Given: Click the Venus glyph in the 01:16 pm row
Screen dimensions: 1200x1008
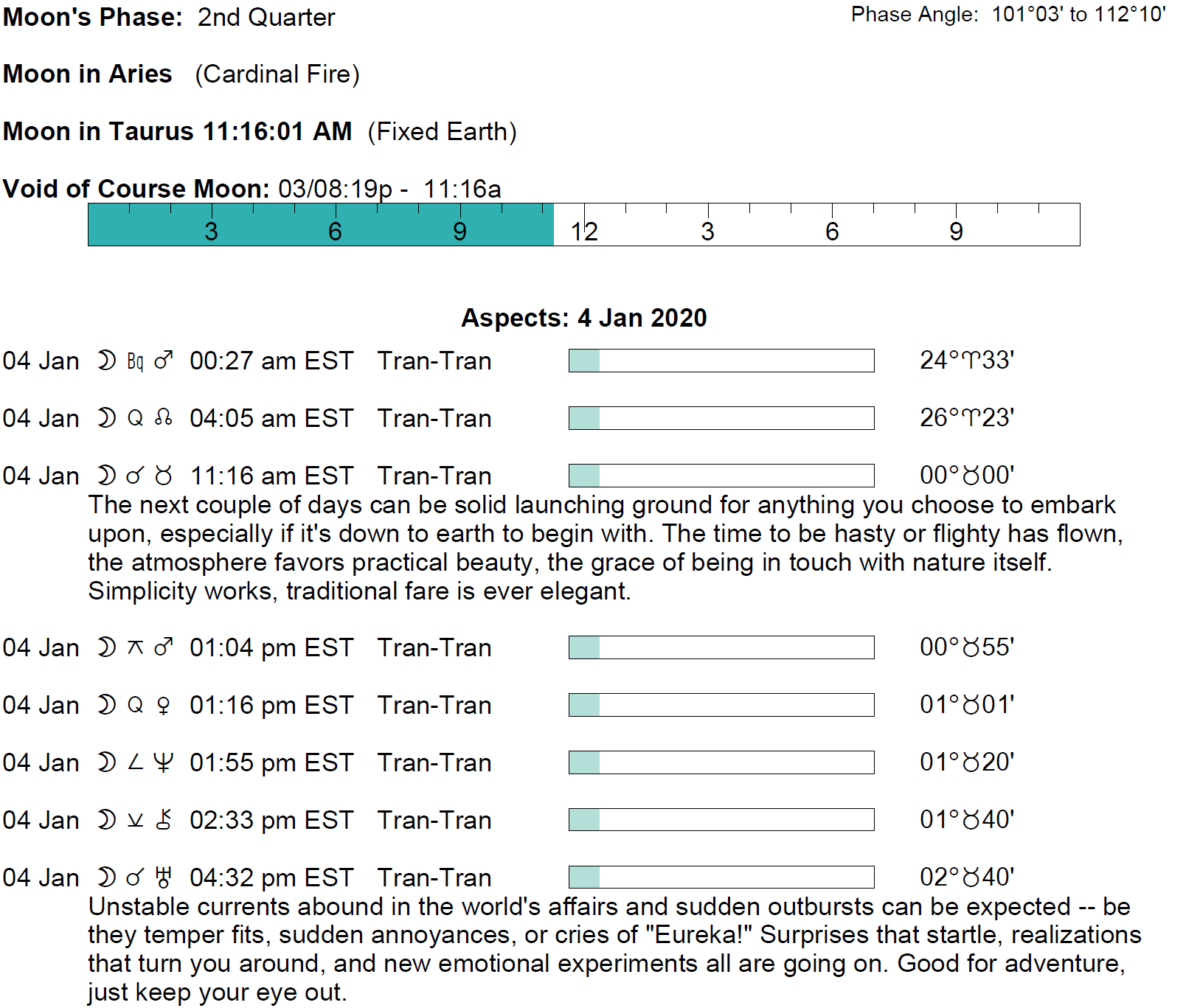Looking at the screenshot, I should (164, 706).
